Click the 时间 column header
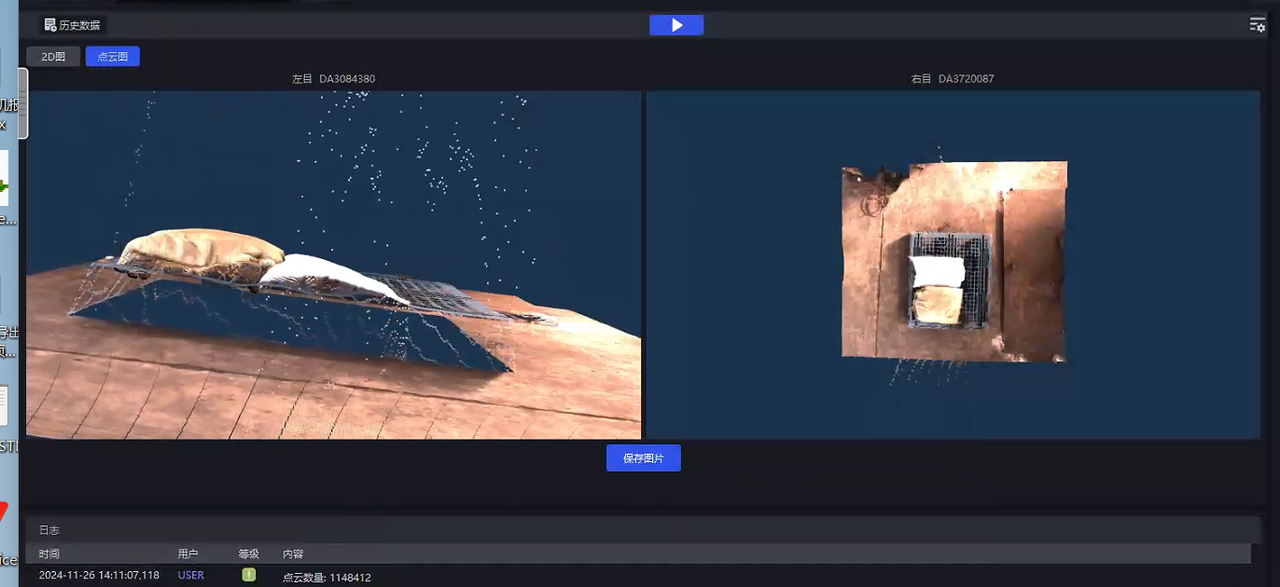The width and height of the screenshot is (1280, 587). [x=49, y=554]
